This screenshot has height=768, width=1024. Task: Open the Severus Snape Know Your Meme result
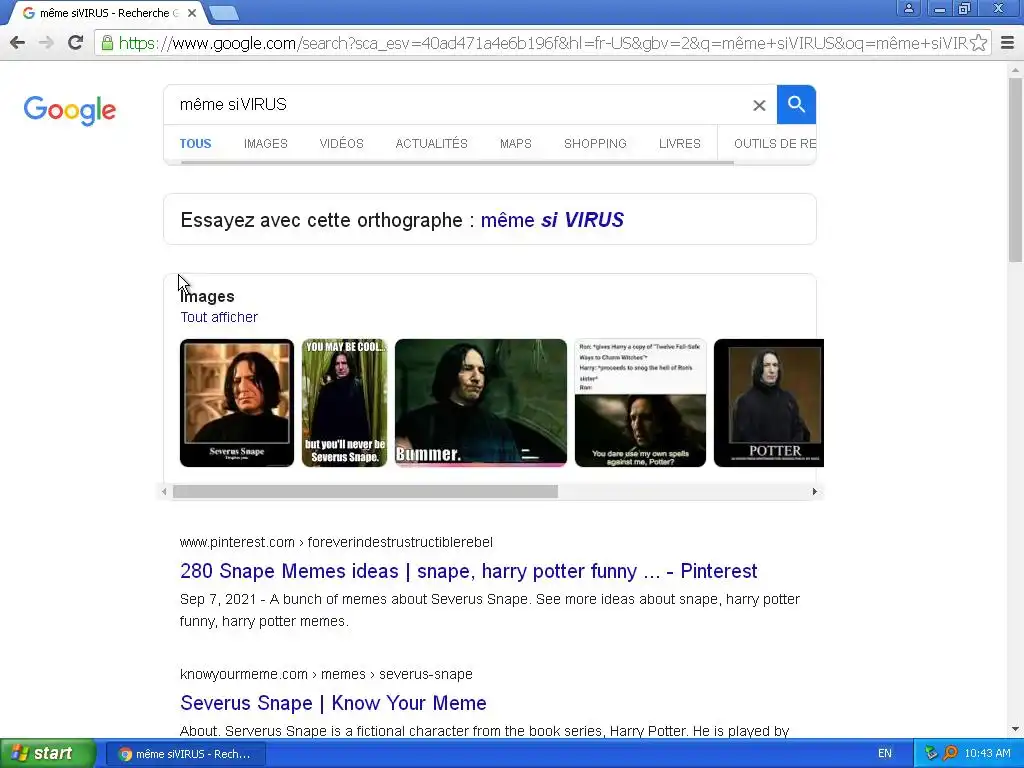point(333,703)
